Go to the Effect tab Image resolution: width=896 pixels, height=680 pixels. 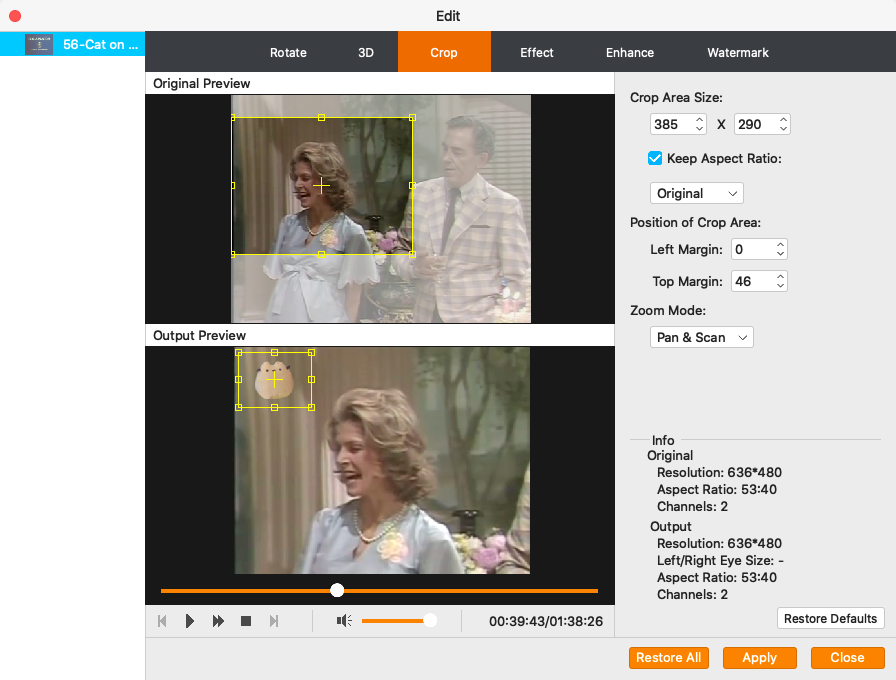(537, 53)
